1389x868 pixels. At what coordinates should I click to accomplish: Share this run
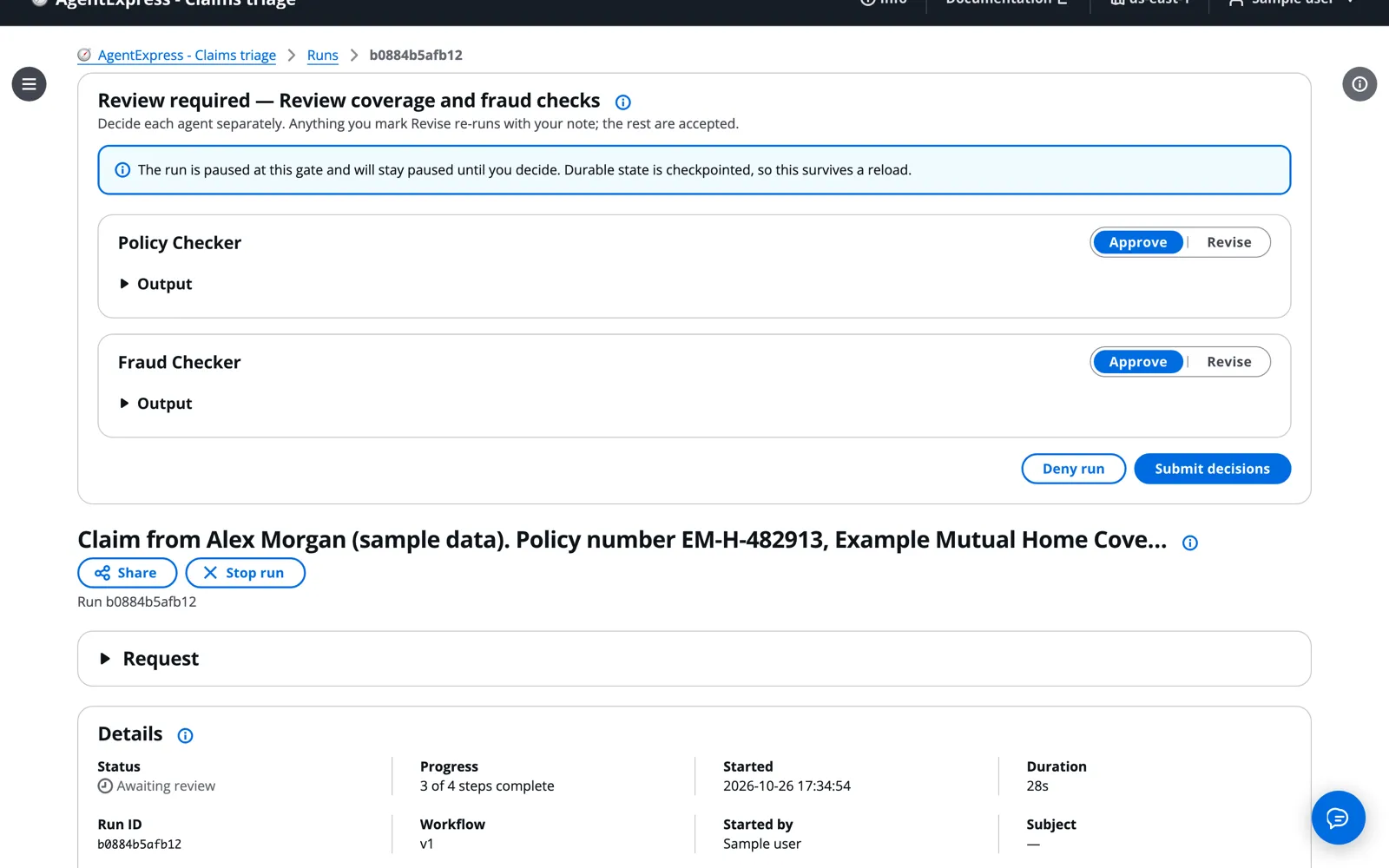(127, 573)
